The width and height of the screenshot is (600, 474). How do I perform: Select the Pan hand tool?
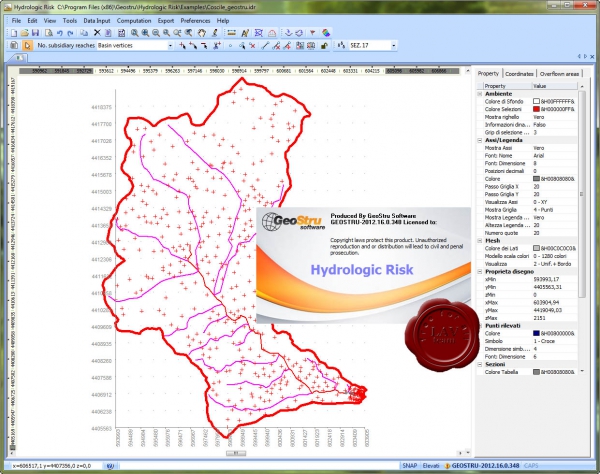click(202, 33)
